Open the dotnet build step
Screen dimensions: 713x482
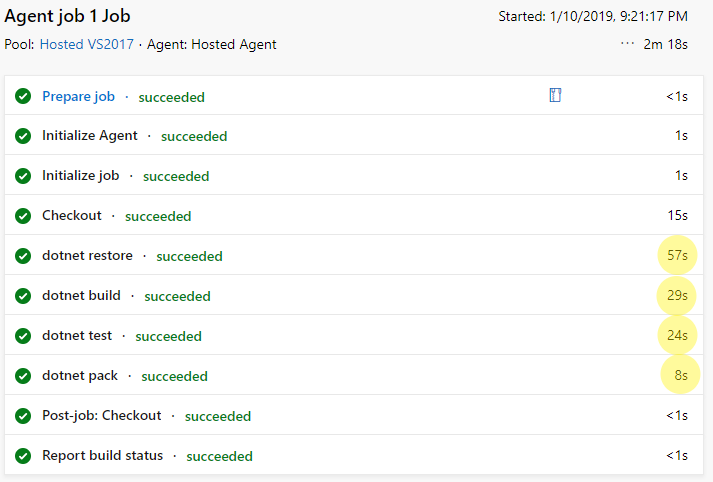pyautogui.click(x=354, y=296)
